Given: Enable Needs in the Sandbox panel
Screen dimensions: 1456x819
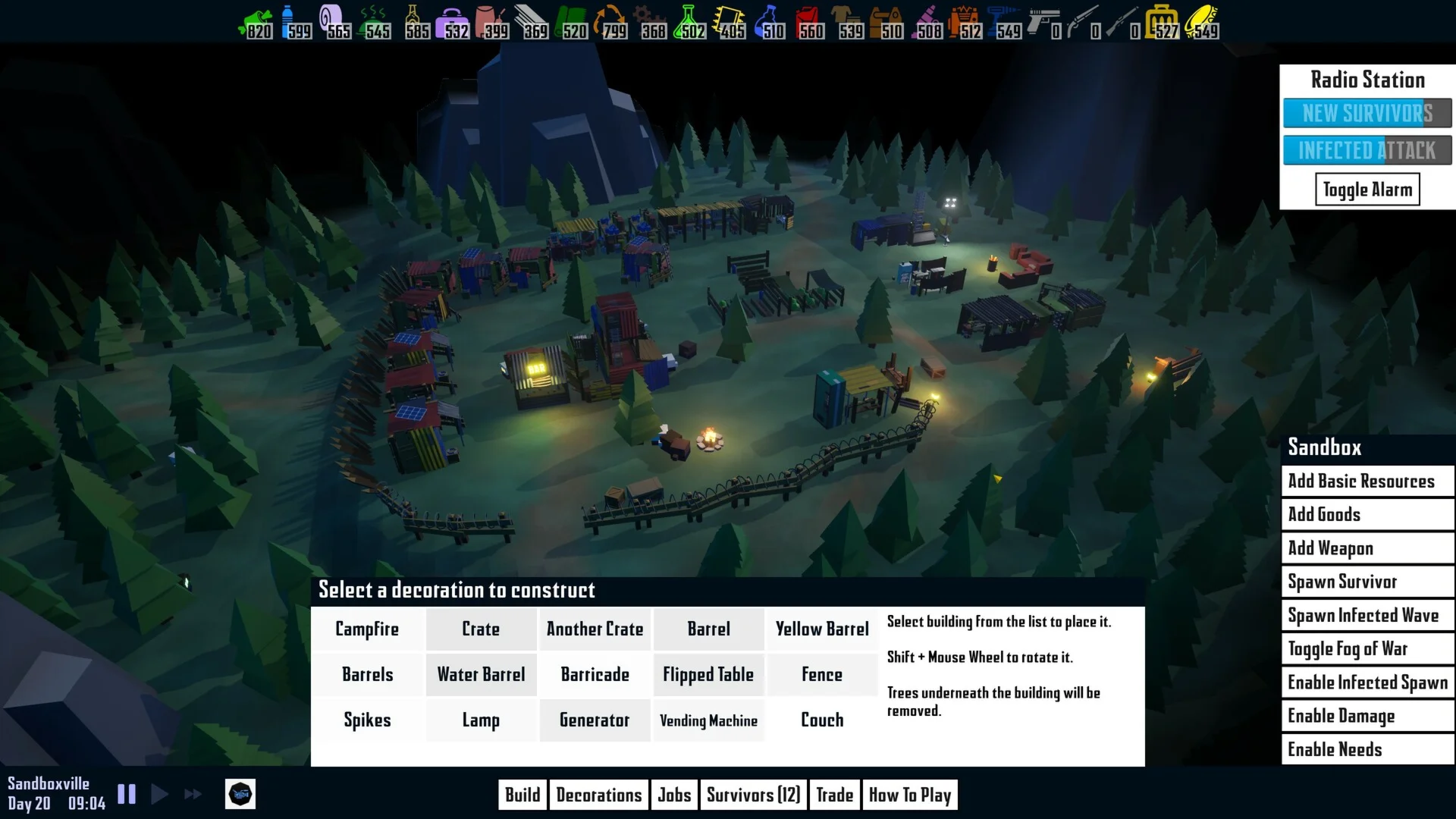Looking at the screenshot, I should pyautogui.click(x=1367, y=749).
